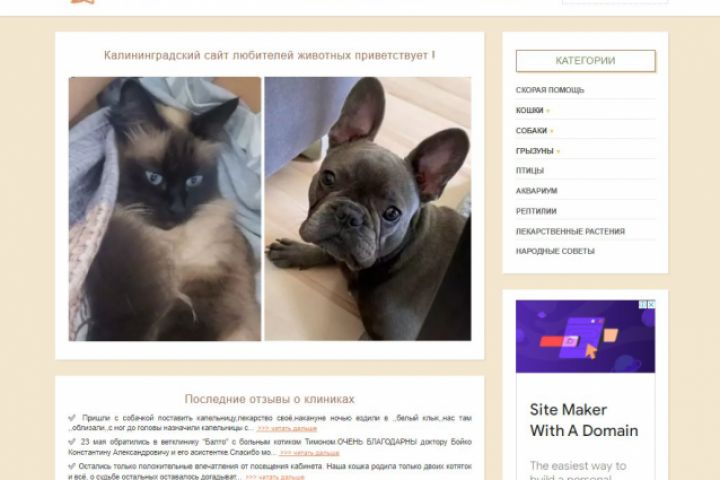This screenshot has height=480, width=720.
Task: Open ЛЕКАРСТВЕННЫЕ РАСТЕНИЯ category
Action: pos(570,232)
